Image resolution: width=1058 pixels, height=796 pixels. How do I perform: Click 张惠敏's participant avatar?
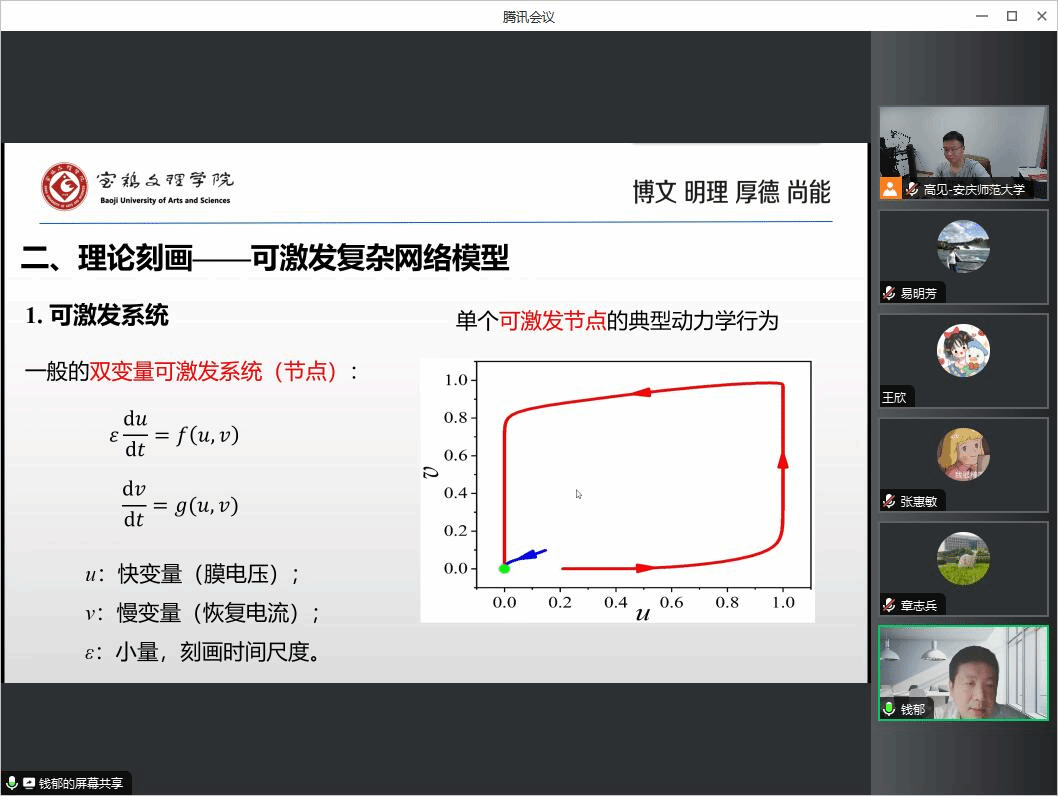point(963,455)
